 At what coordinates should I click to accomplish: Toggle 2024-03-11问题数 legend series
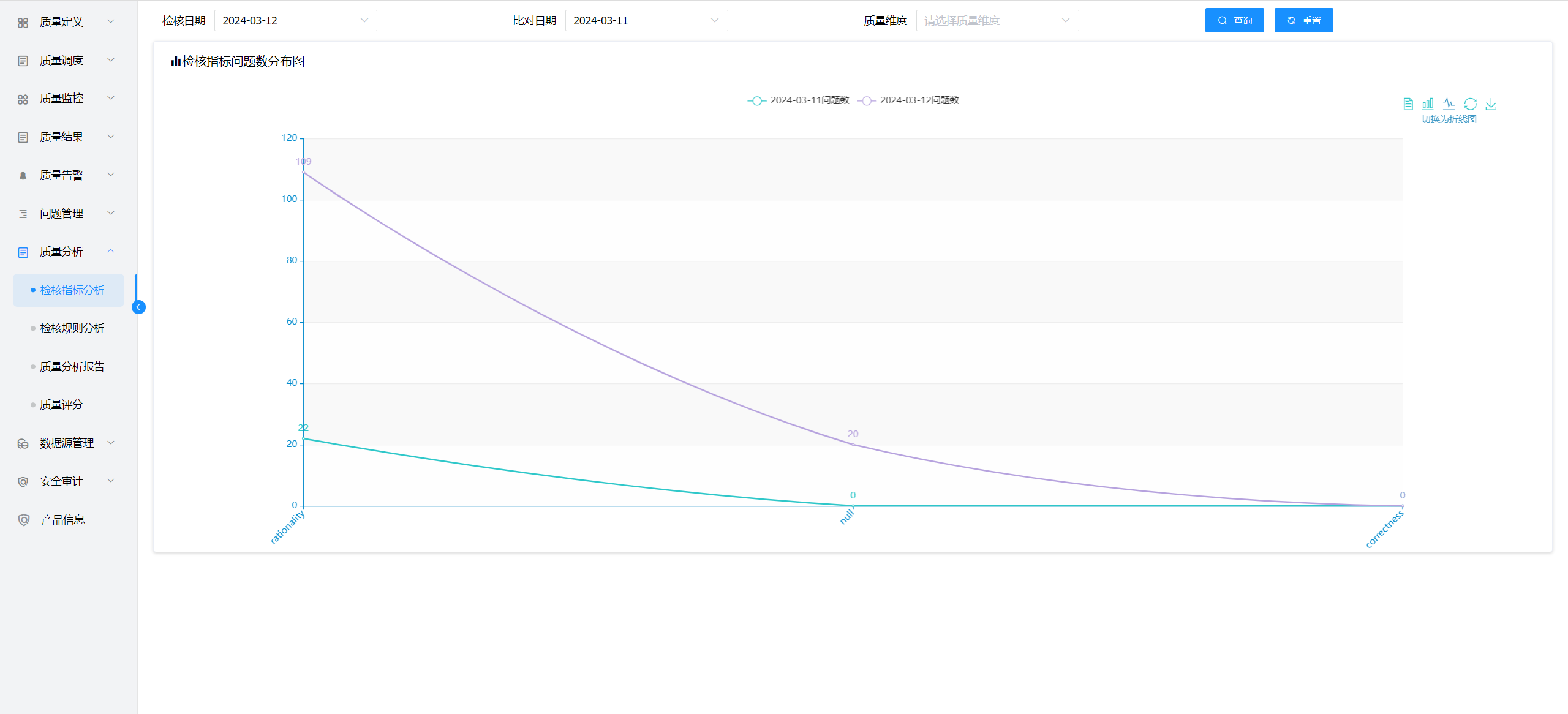click(x=798, y=100)
